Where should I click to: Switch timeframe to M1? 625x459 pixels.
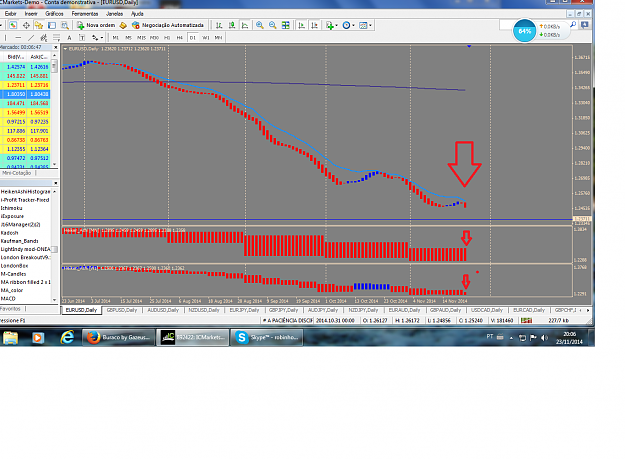(116, 37)
